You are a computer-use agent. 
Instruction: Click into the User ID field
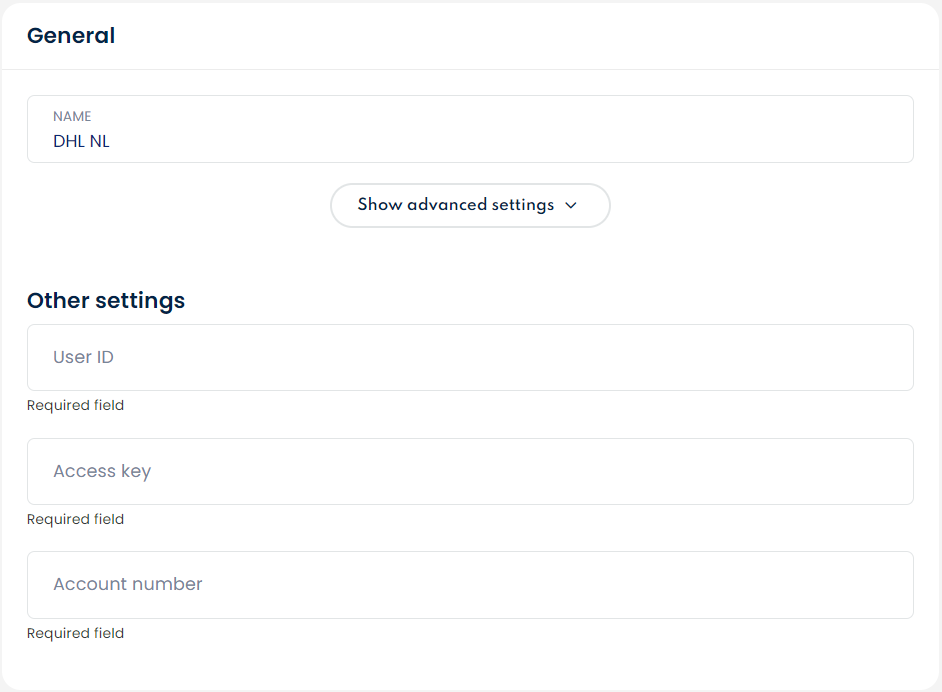click(x=470, y=357)
